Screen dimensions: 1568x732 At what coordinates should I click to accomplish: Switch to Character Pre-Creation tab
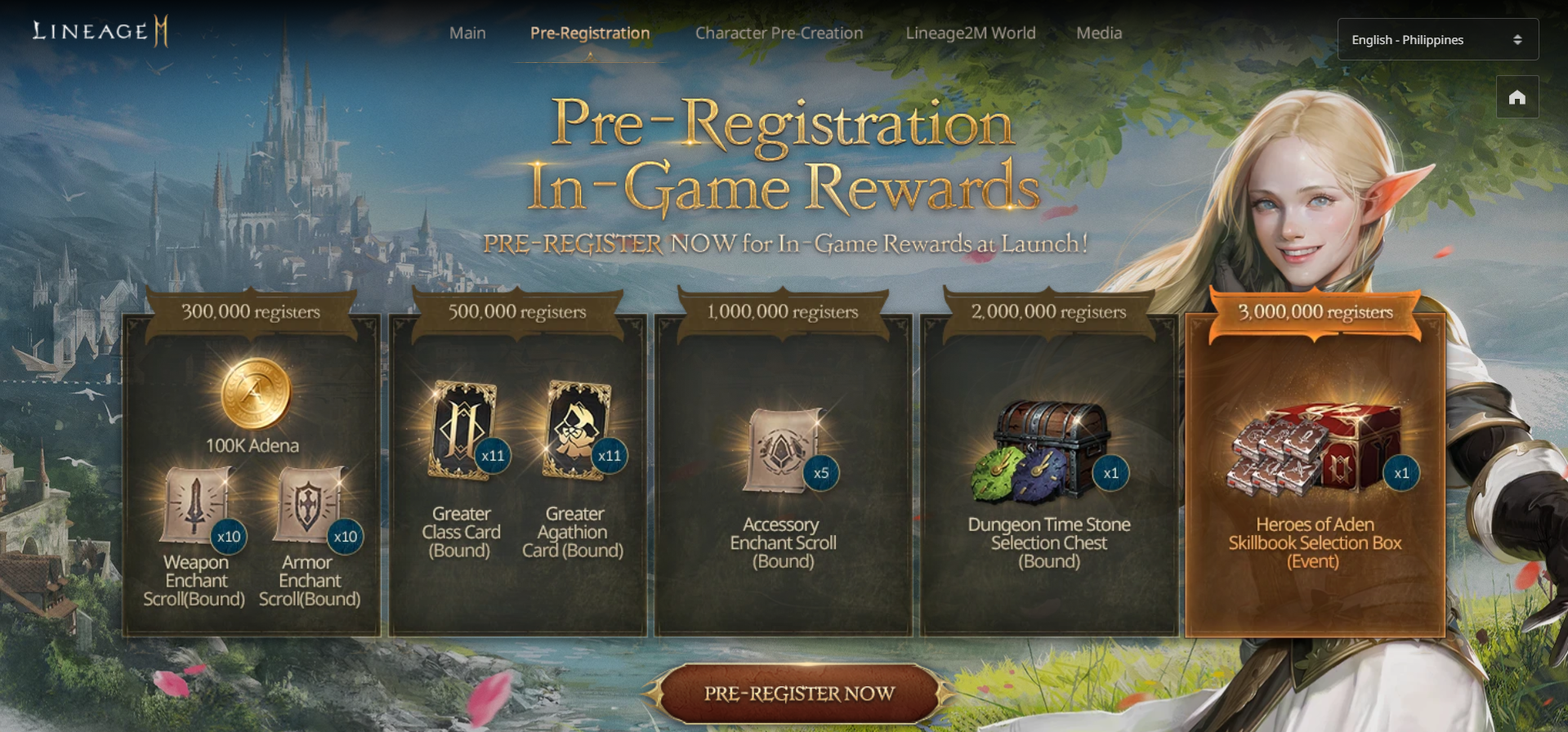pyautogui.click(x=779, y=33)
